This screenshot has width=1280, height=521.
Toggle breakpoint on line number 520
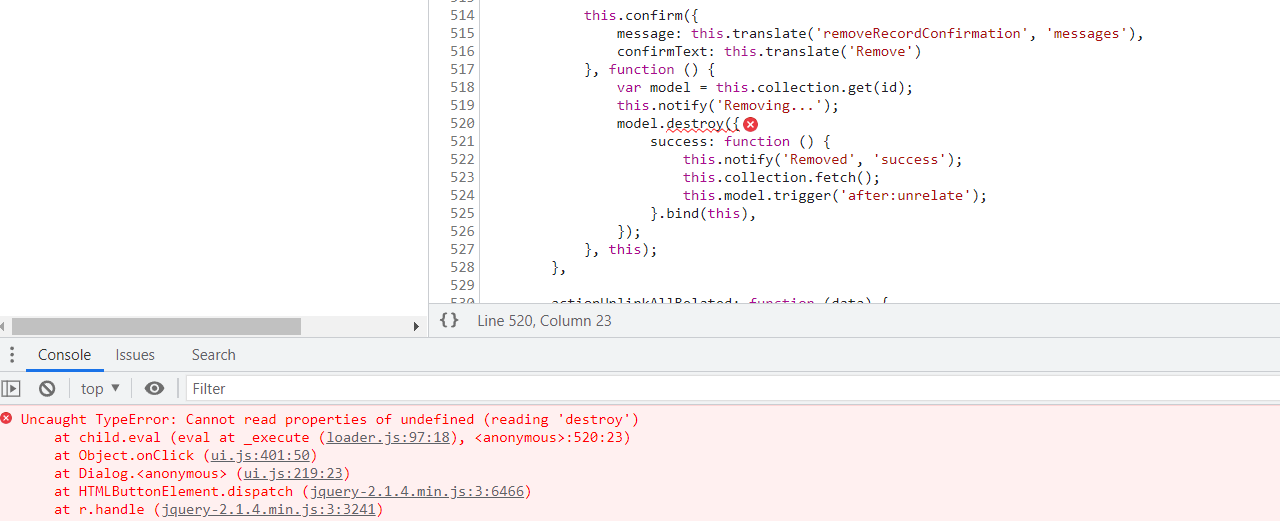tap(462, 124)
